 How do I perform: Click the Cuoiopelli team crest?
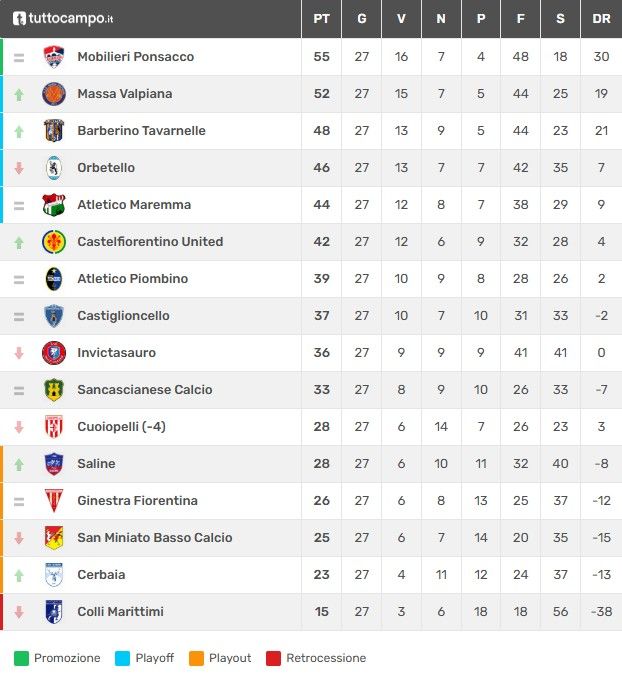54,427
